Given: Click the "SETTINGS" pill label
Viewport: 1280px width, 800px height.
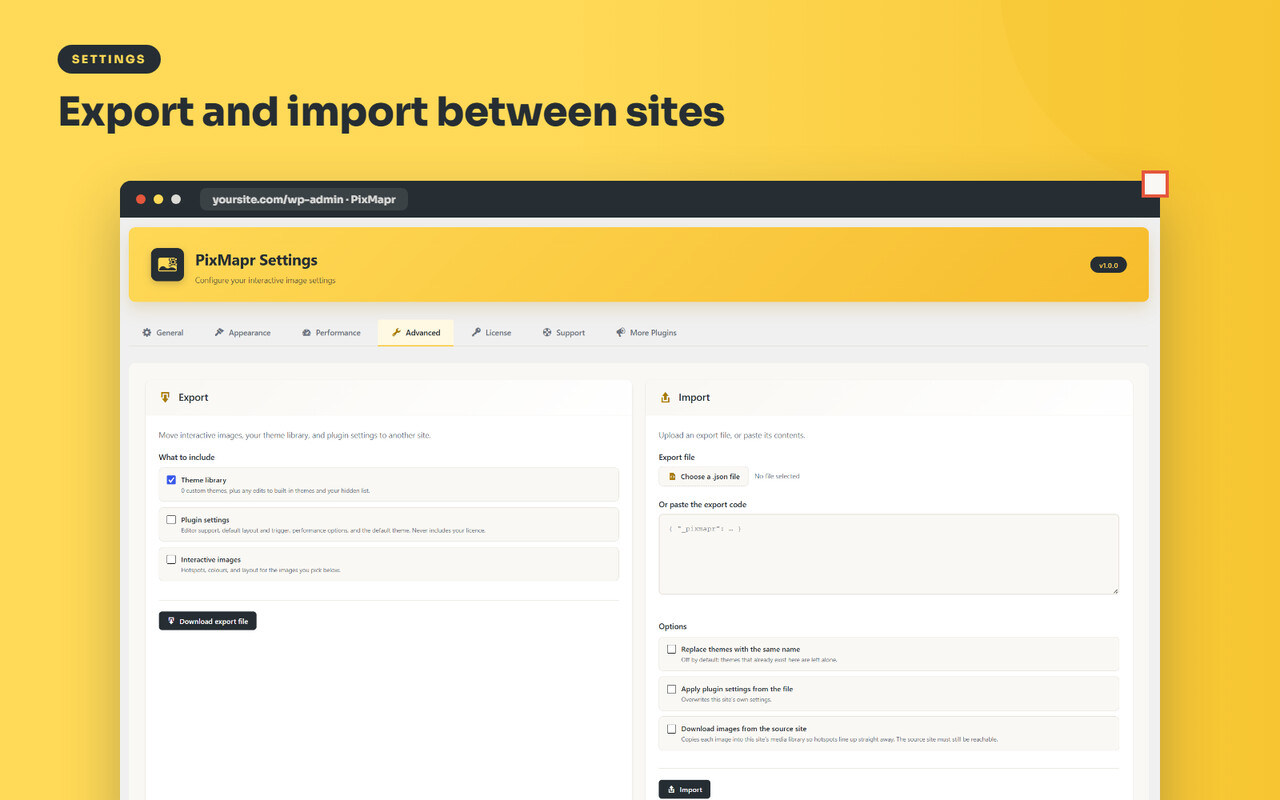Looking at the screenshot, I should (x=109, y=59).
